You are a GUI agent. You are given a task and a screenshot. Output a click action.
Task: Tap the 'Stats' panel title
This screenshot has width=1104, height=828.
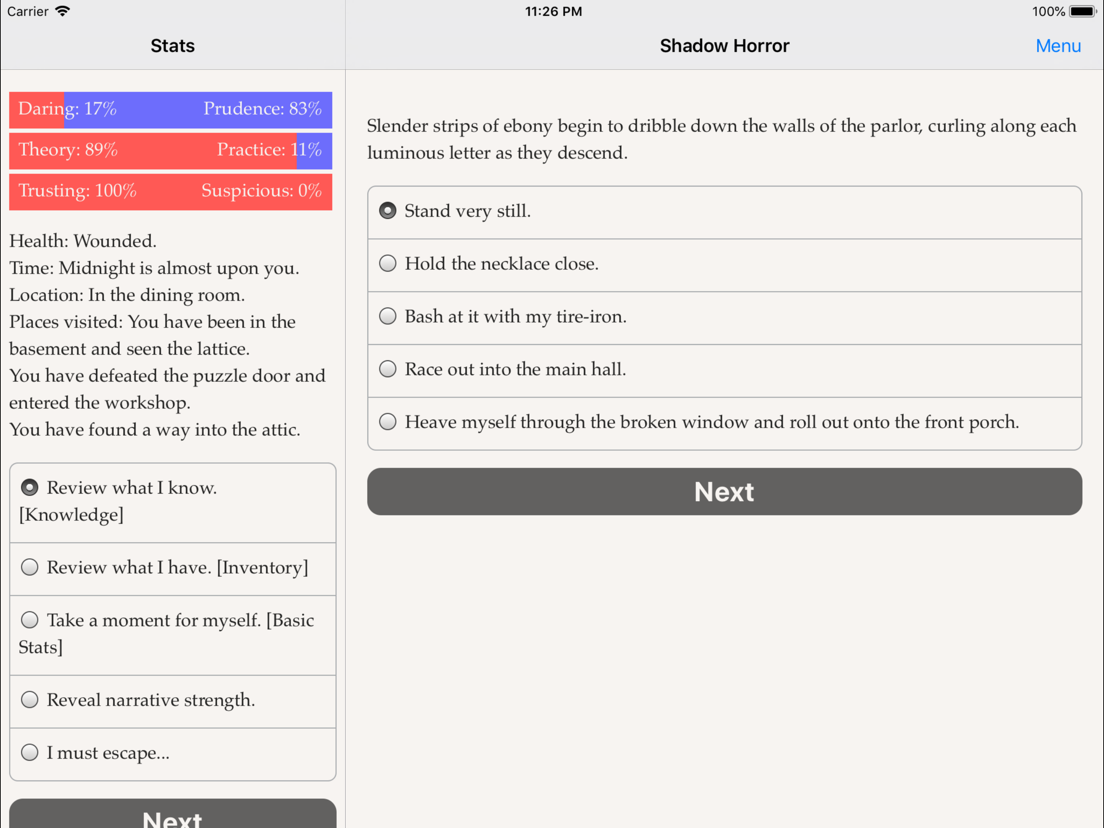172,46
